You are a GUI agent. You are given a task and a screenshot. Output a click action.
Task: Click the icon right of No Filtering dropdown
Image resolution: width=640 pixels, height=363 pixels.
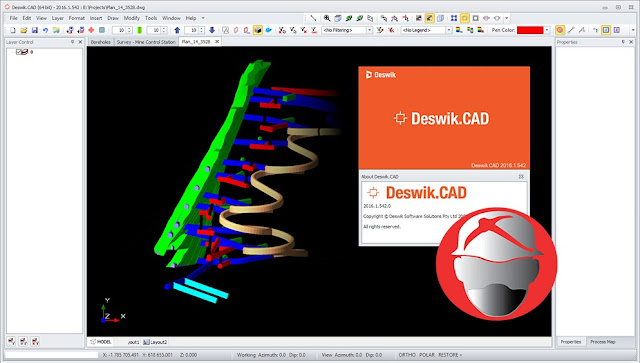(380, 30)
